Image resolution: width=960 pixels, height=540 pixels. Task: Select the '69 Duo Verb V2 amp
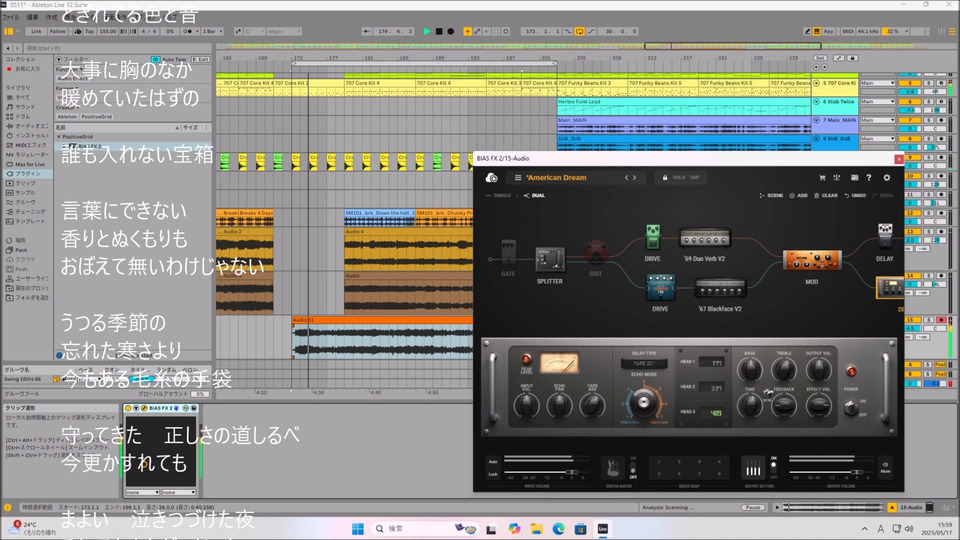(705, 239)
